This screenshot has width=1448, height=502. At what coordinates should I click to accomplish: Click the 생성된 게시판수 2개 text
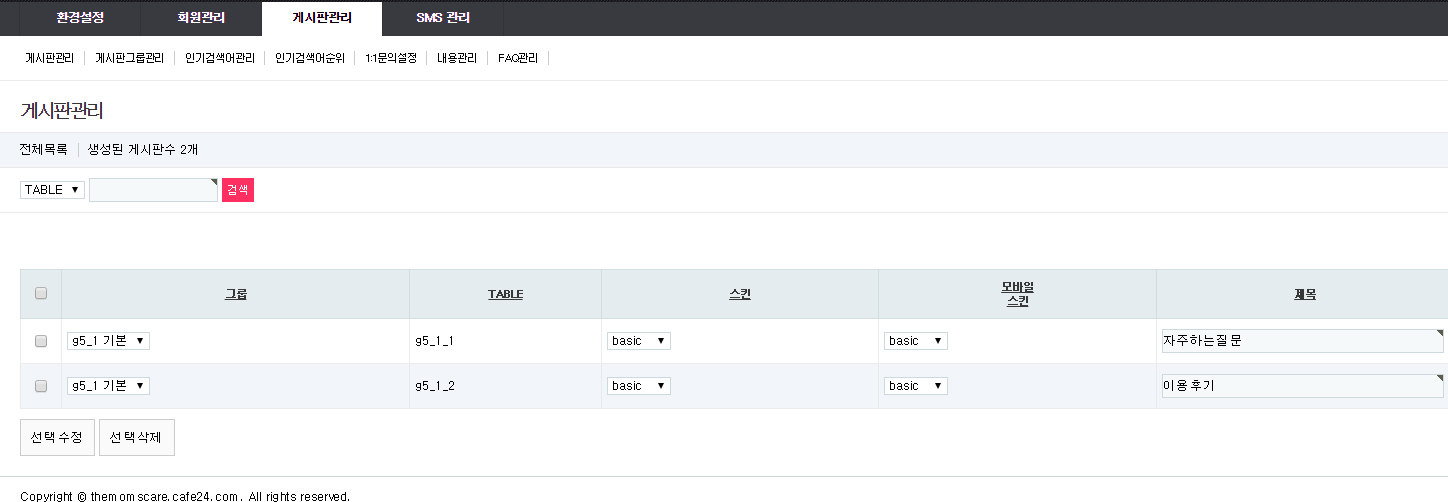click(143, 150)
